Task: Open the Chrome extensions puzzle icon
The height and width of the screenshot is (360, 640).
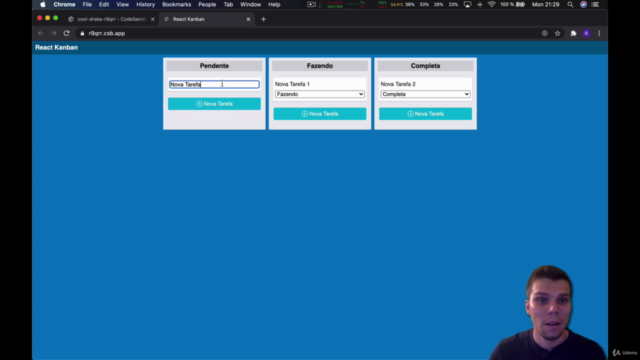Action: coord(573,33)
